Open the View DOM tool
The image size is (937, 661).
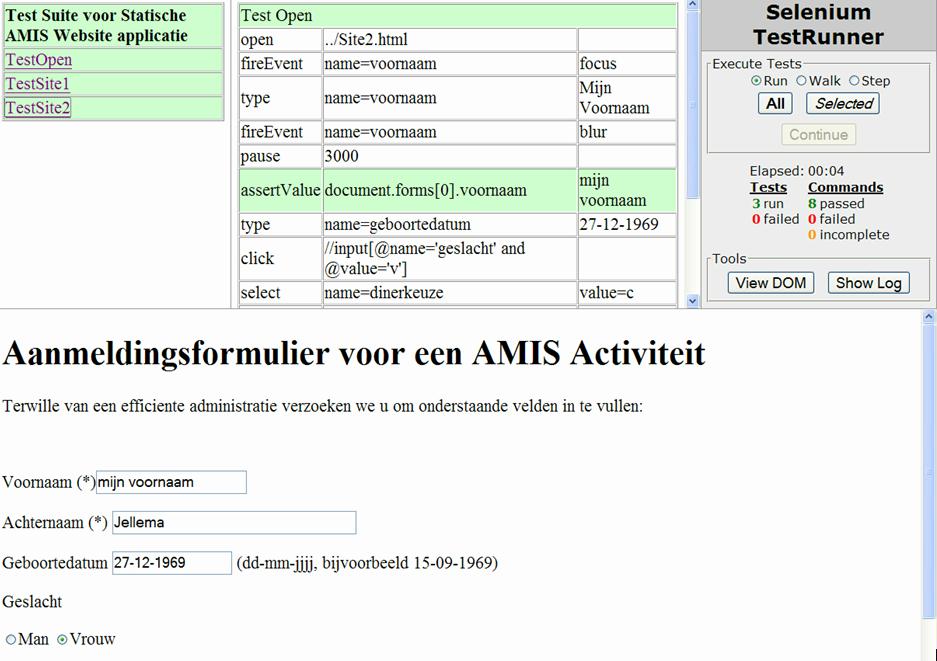[770, 283]
